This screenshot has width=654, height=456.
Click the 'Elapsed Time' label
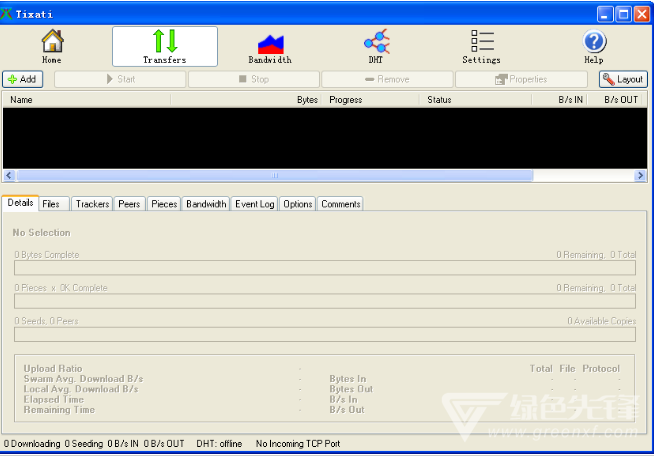pos(54,399)
